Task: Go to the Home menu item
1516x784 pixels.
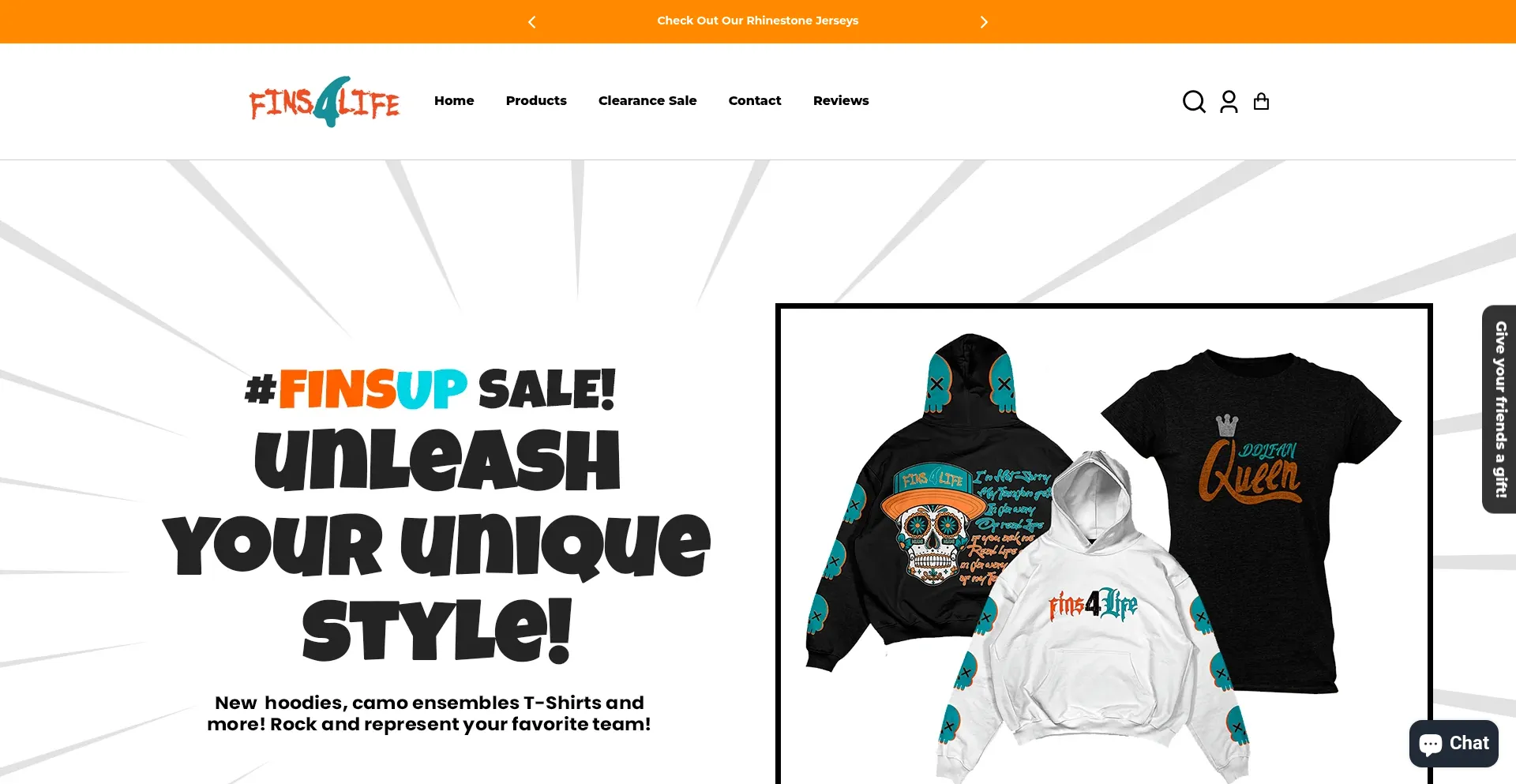Action: [x=454, y=101]
